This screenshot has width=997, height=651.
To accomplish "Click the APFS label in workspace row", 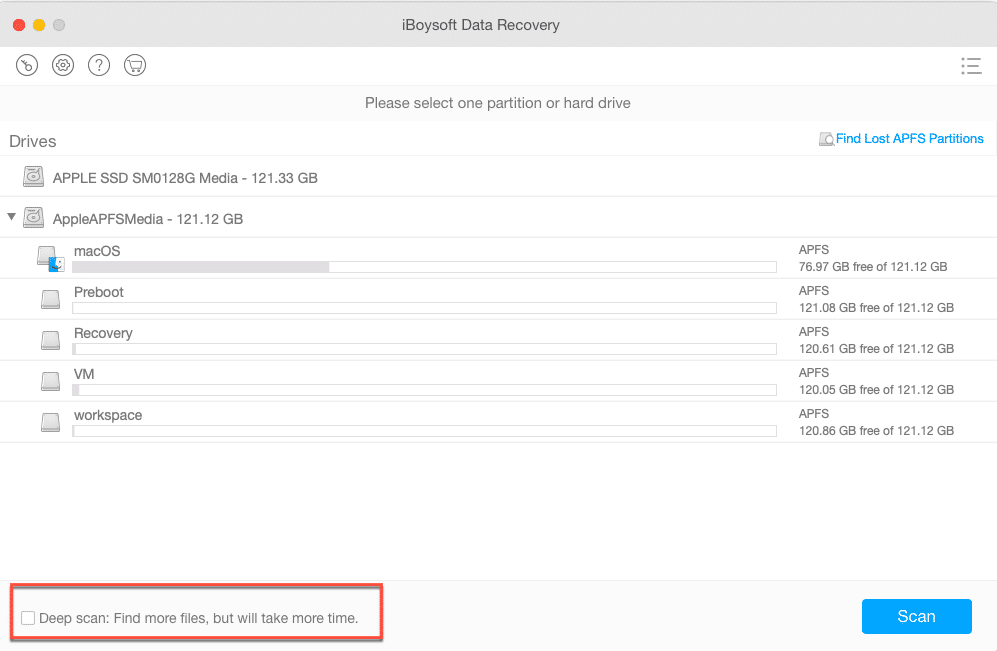I will 814,413.
